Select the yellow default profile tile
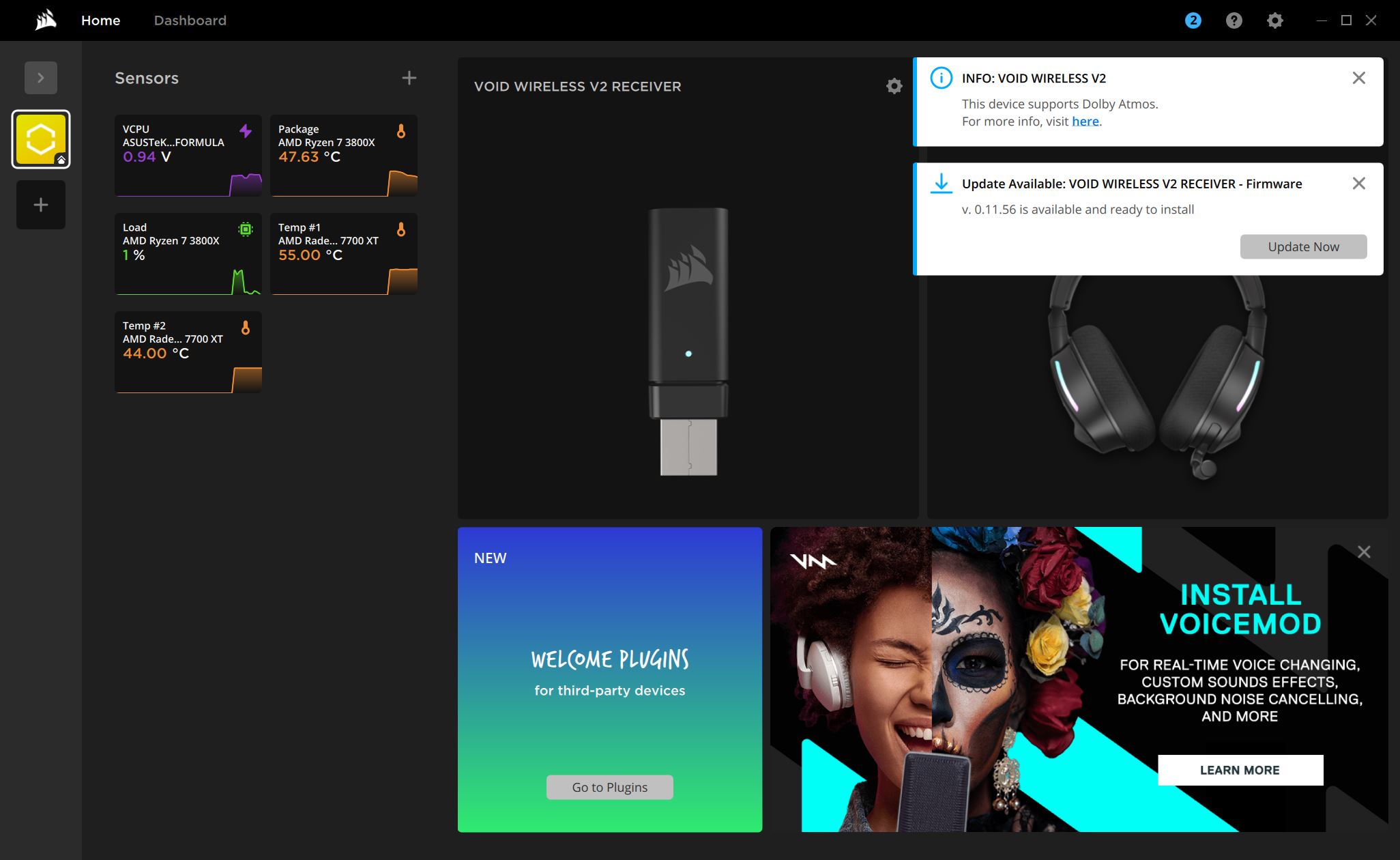Image resolution: width=1400 pixels, height=860 pixels. pyautogui.click(x=41, y=139)
